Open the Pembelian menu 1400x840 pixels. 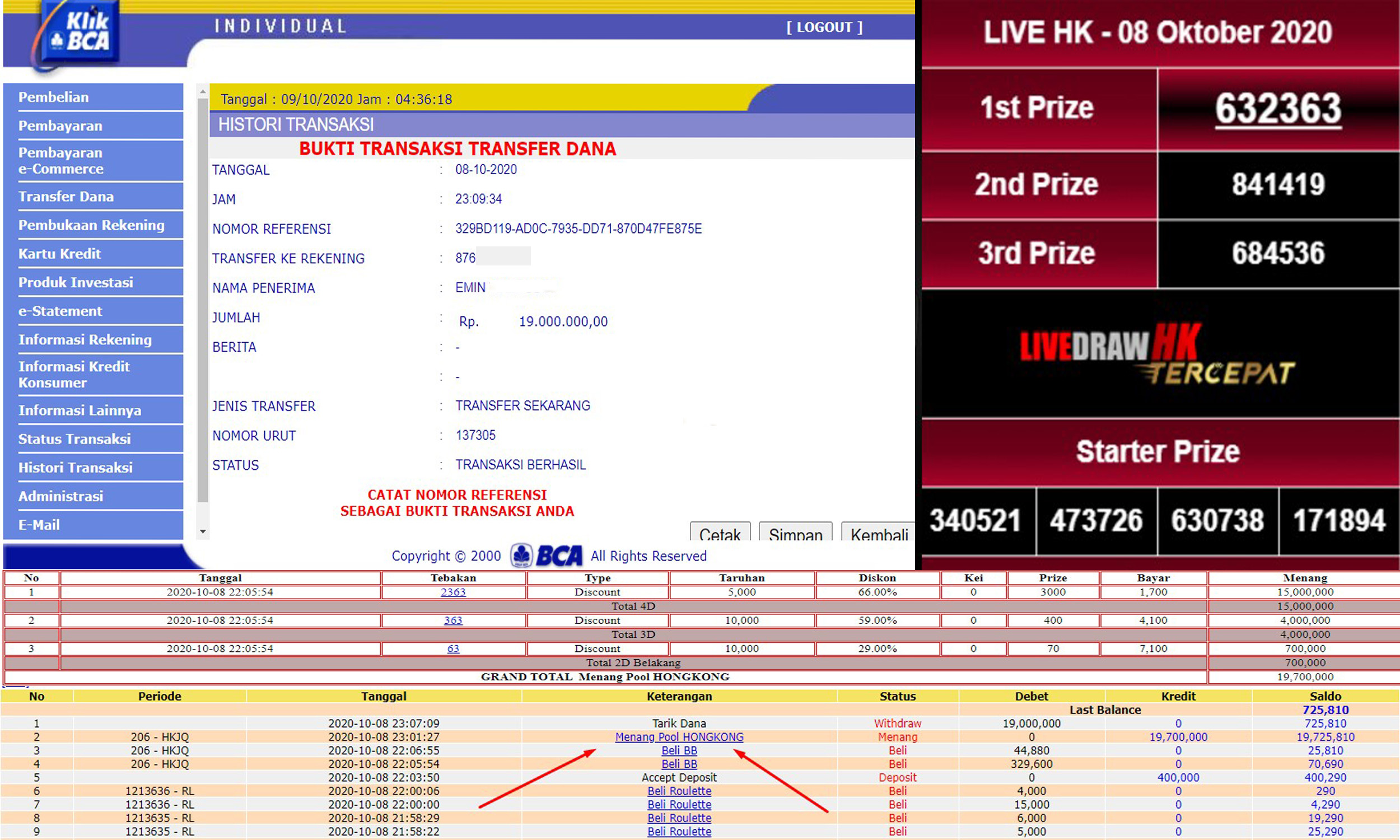pyautogui.click(x=94, y=97)
